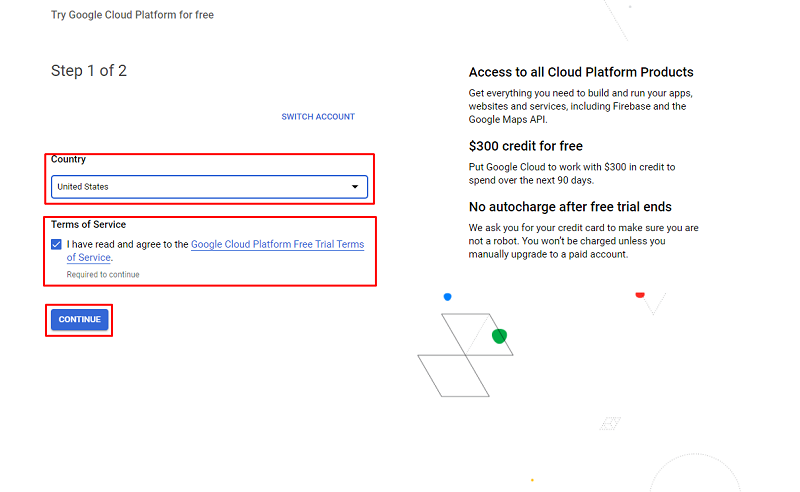The image size is (800, 492).
Task: Click 'Try Google Cloud Platform for free' title
Action: 132,15
